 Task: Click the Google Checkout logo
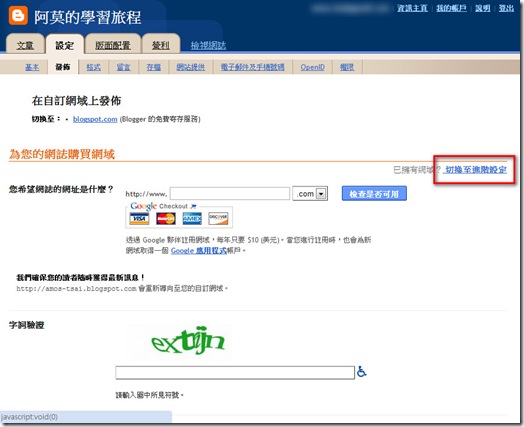tap(164, 206)
